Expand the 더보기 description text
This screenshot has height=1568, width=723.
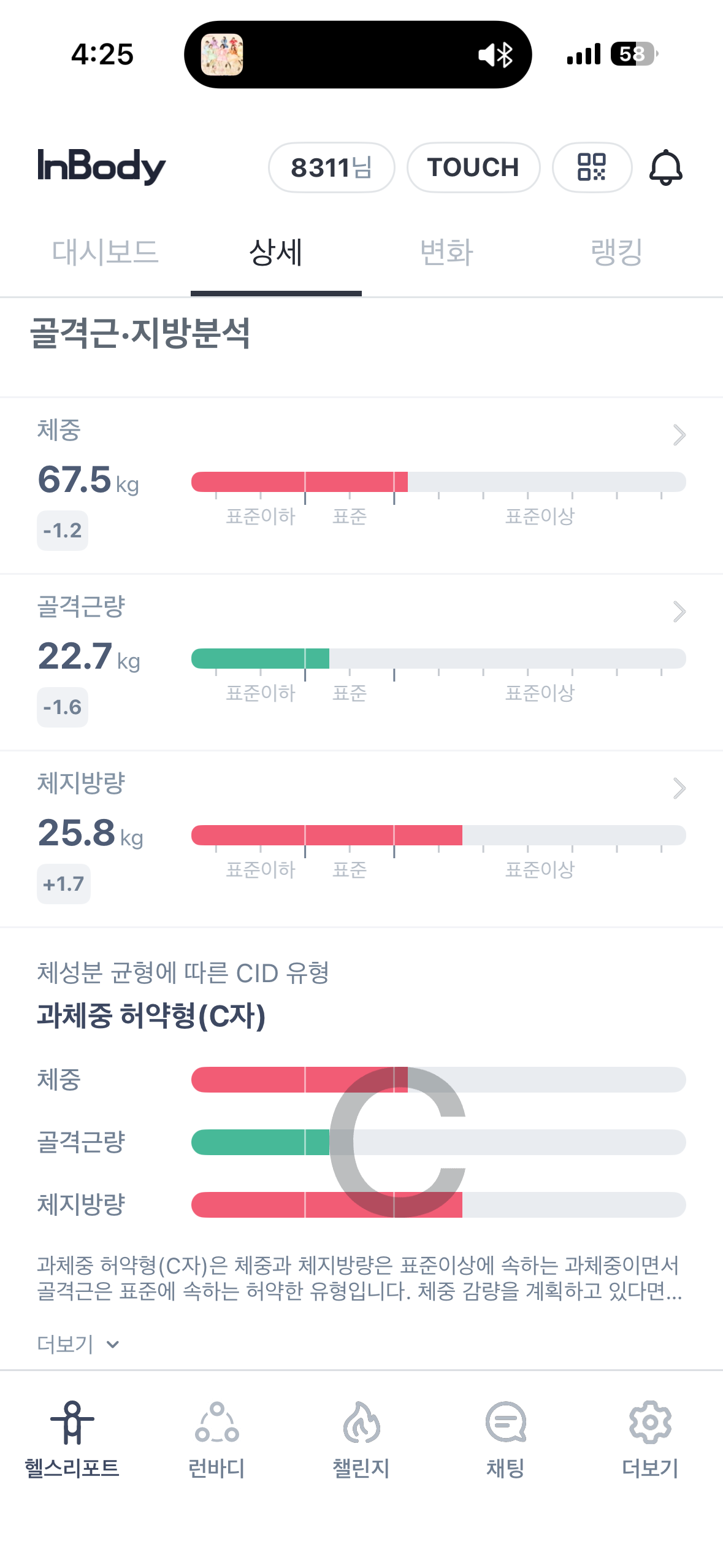[x=78, y=1344]
